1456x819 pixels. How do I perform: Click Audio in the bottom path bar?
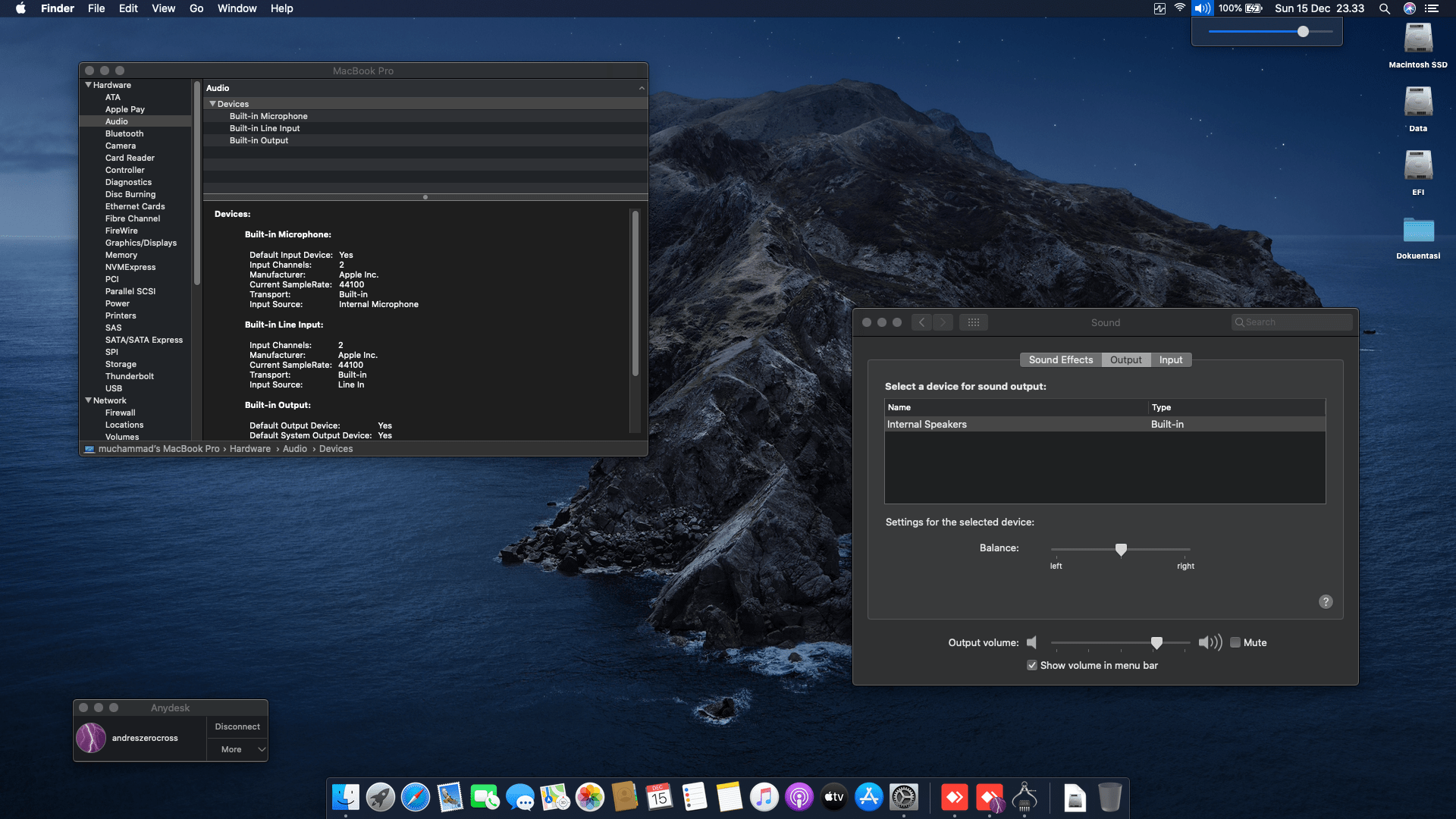[x=295, y=449]
